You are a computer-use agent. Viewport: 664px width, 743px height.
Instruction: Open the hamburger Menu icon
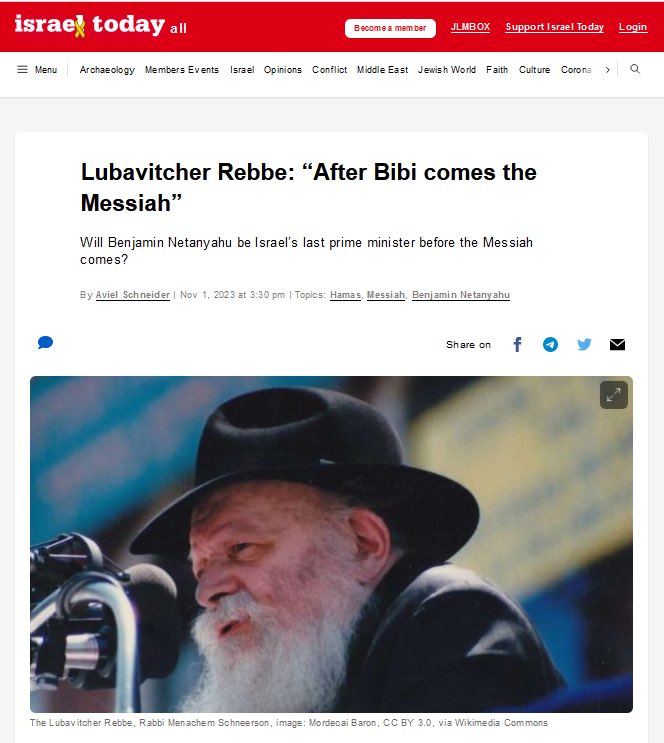click(22, 70)
